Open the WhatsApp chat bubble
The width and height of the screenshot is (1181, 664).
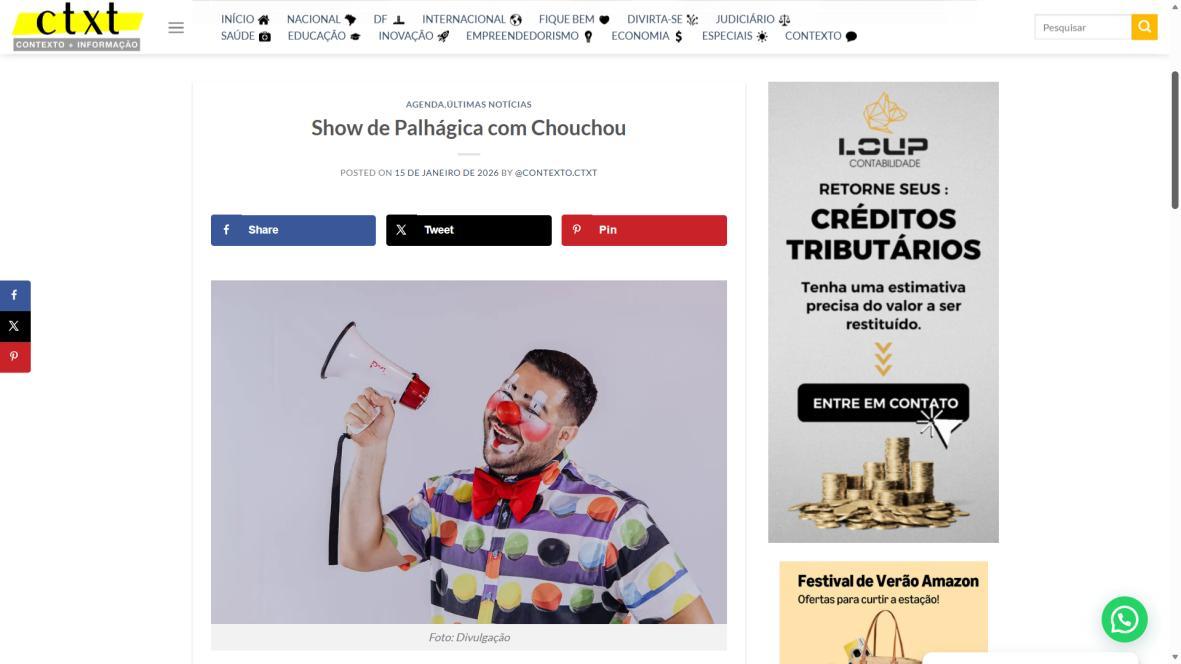[x=1124, y=619]
